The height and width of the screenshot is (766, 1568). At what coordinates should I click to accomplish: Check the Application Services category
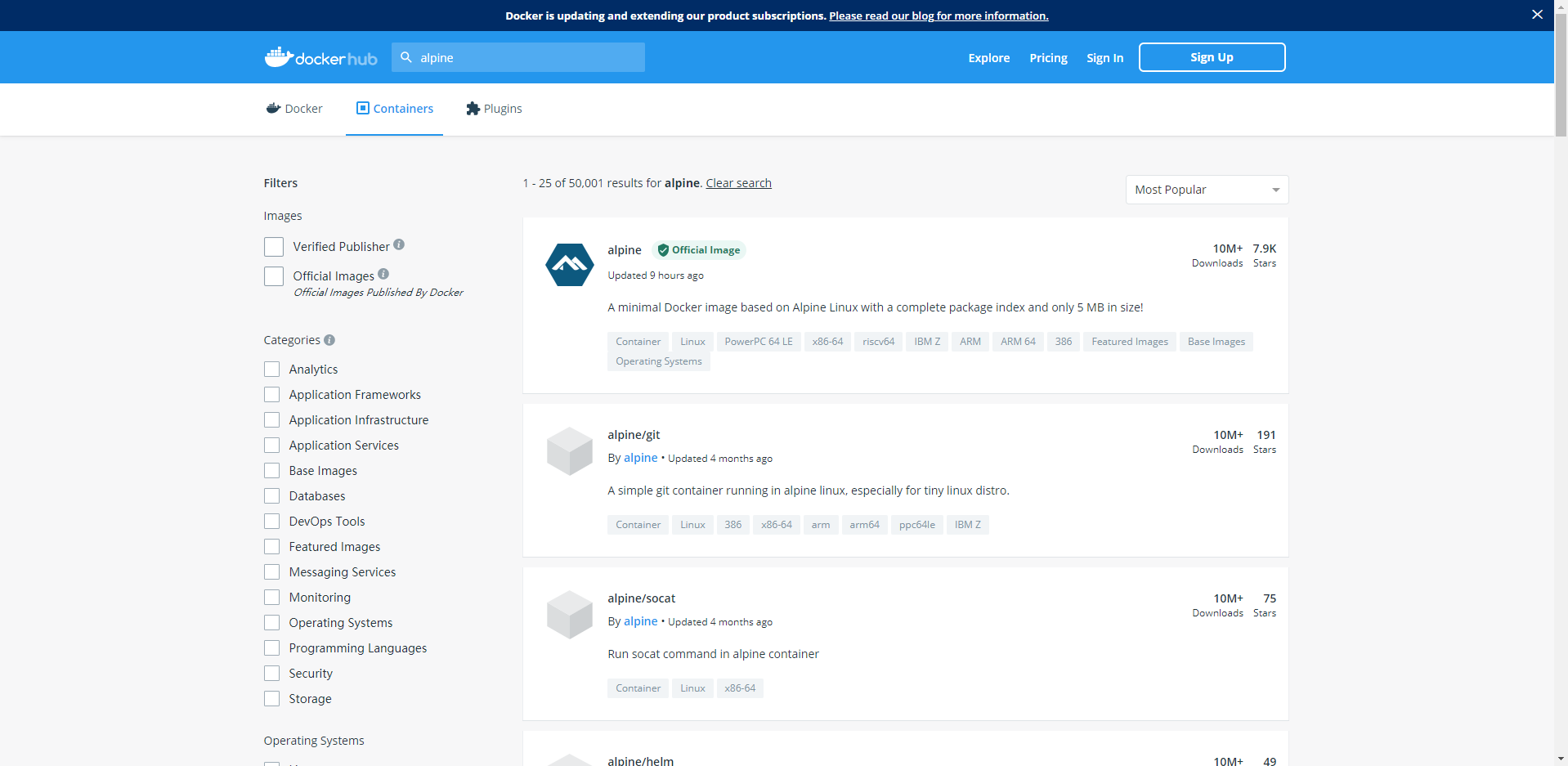coord(272,446)
